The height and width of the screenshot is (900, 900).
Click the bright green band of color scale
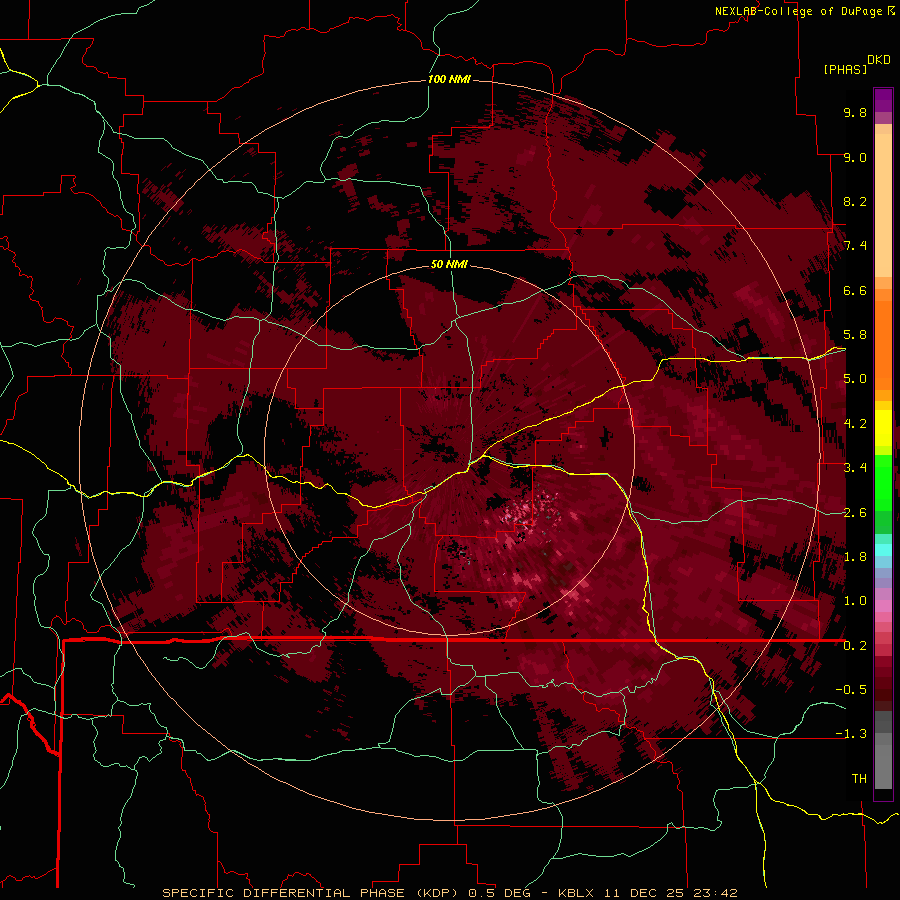tap(883, 482)
